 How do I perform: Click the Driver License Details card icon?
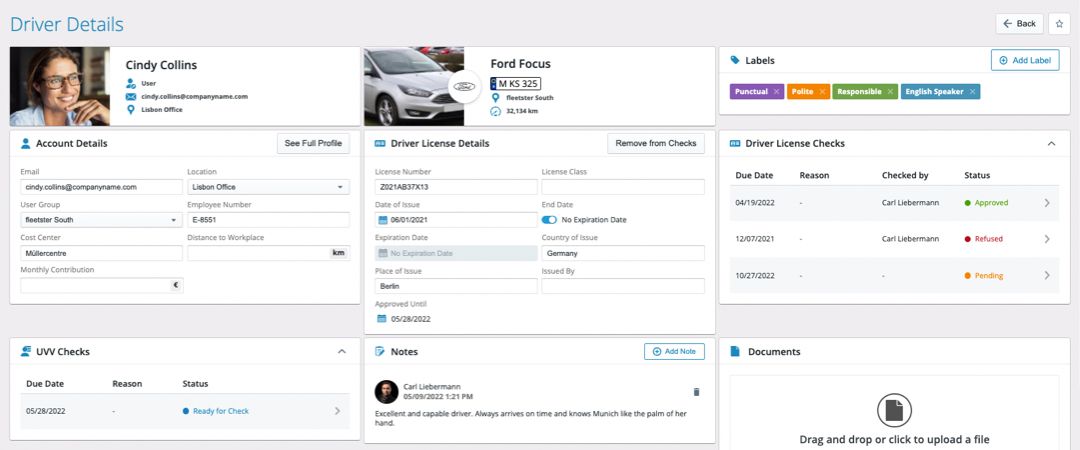pos(380,143)
